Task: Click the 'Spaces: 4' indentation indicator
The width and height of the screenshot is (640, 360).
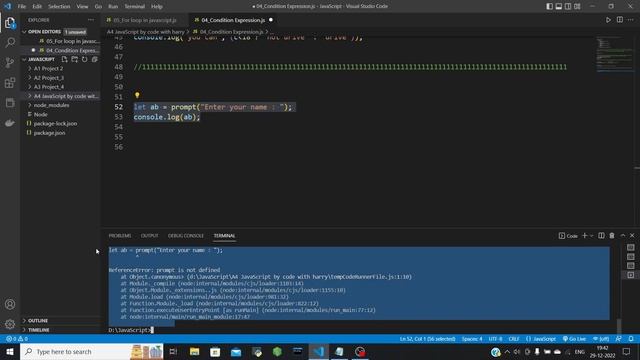Action: (472, 339)
